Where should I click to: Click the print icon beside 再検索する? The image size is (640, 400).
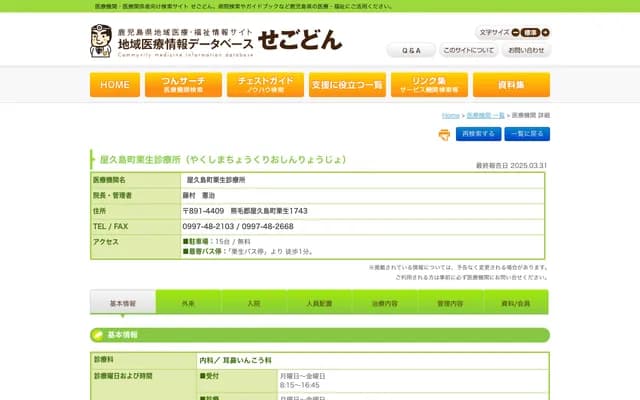click(x=444, y=134)
